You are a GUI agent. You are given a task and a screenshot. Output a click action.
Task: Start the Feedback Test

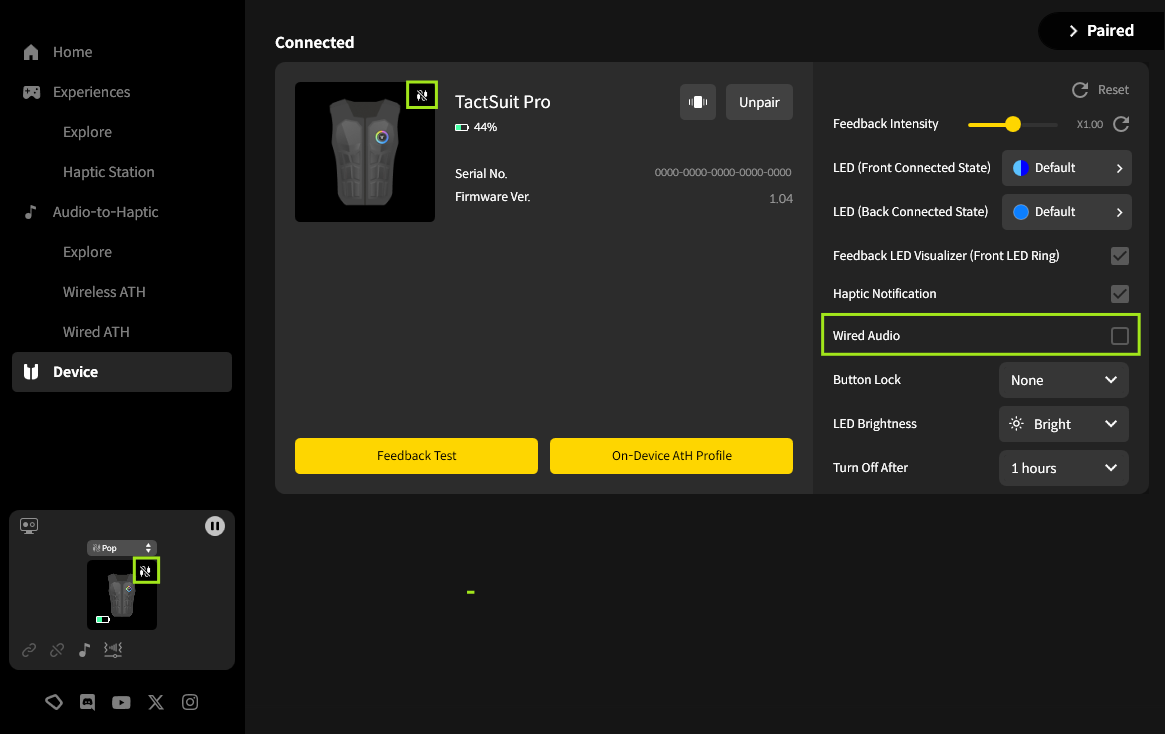416,456
